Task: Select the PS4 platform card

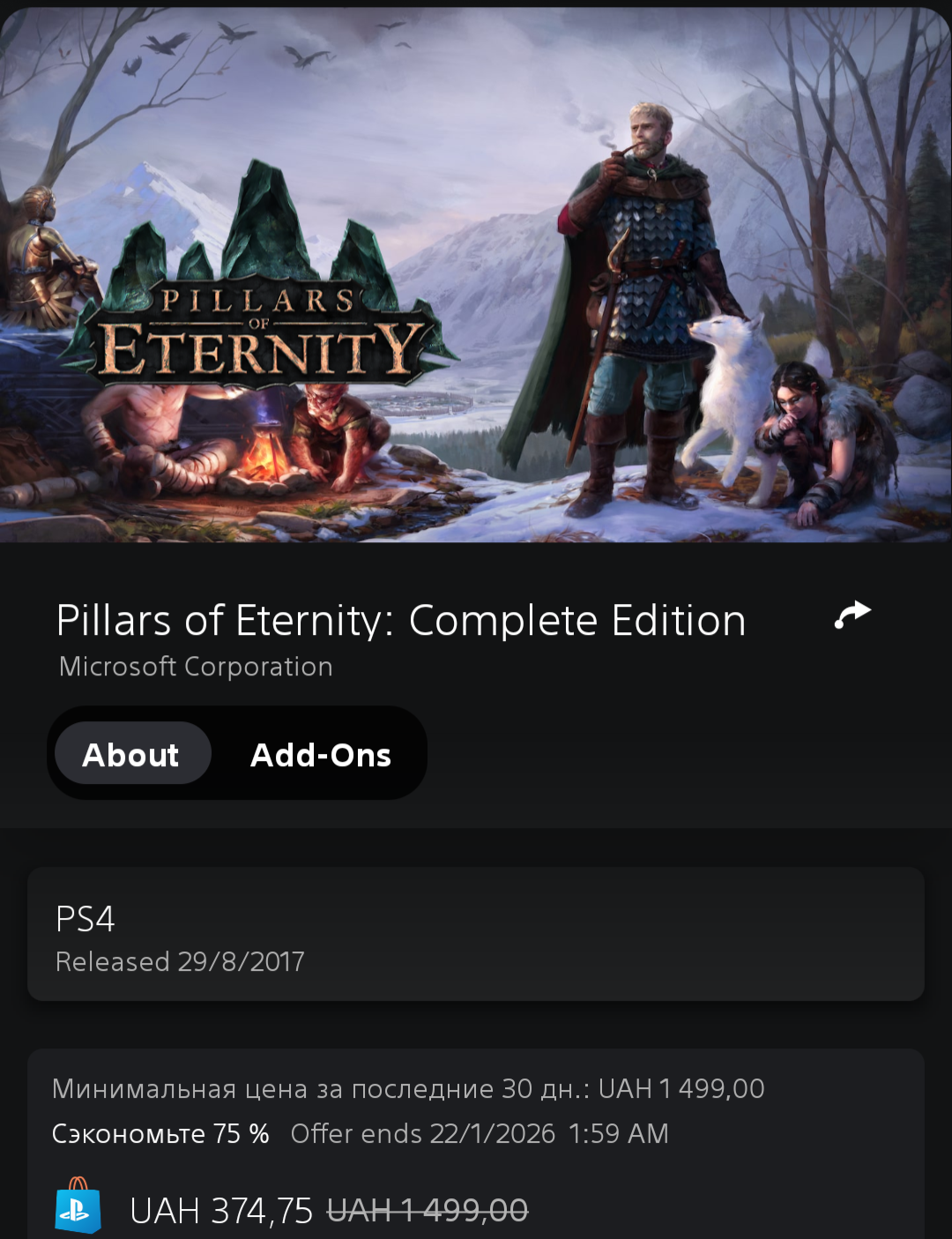Action: point(476,934)
